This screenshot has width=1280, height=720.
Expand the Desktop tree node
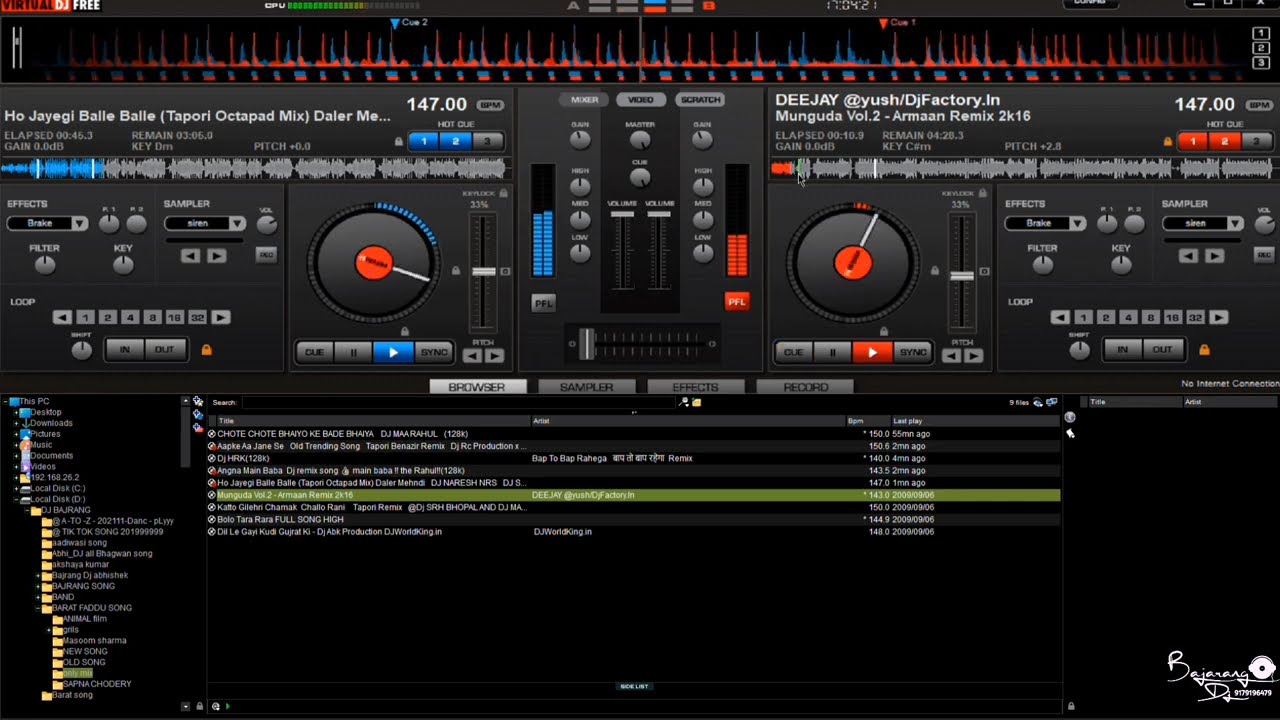click(16, 412)
